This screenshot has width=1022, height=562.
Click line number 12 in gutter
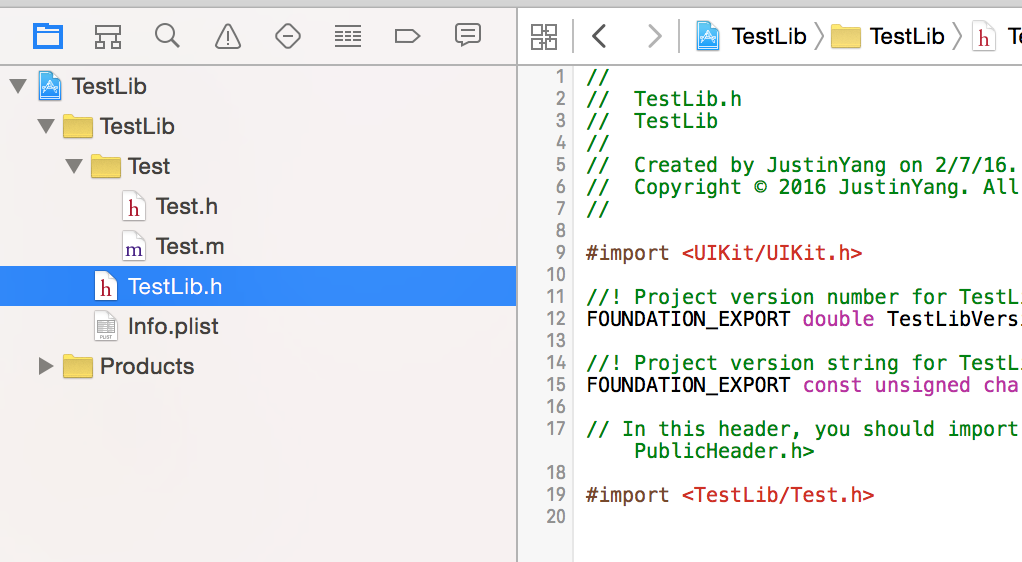pyautogui.click(x=556, y=319)
